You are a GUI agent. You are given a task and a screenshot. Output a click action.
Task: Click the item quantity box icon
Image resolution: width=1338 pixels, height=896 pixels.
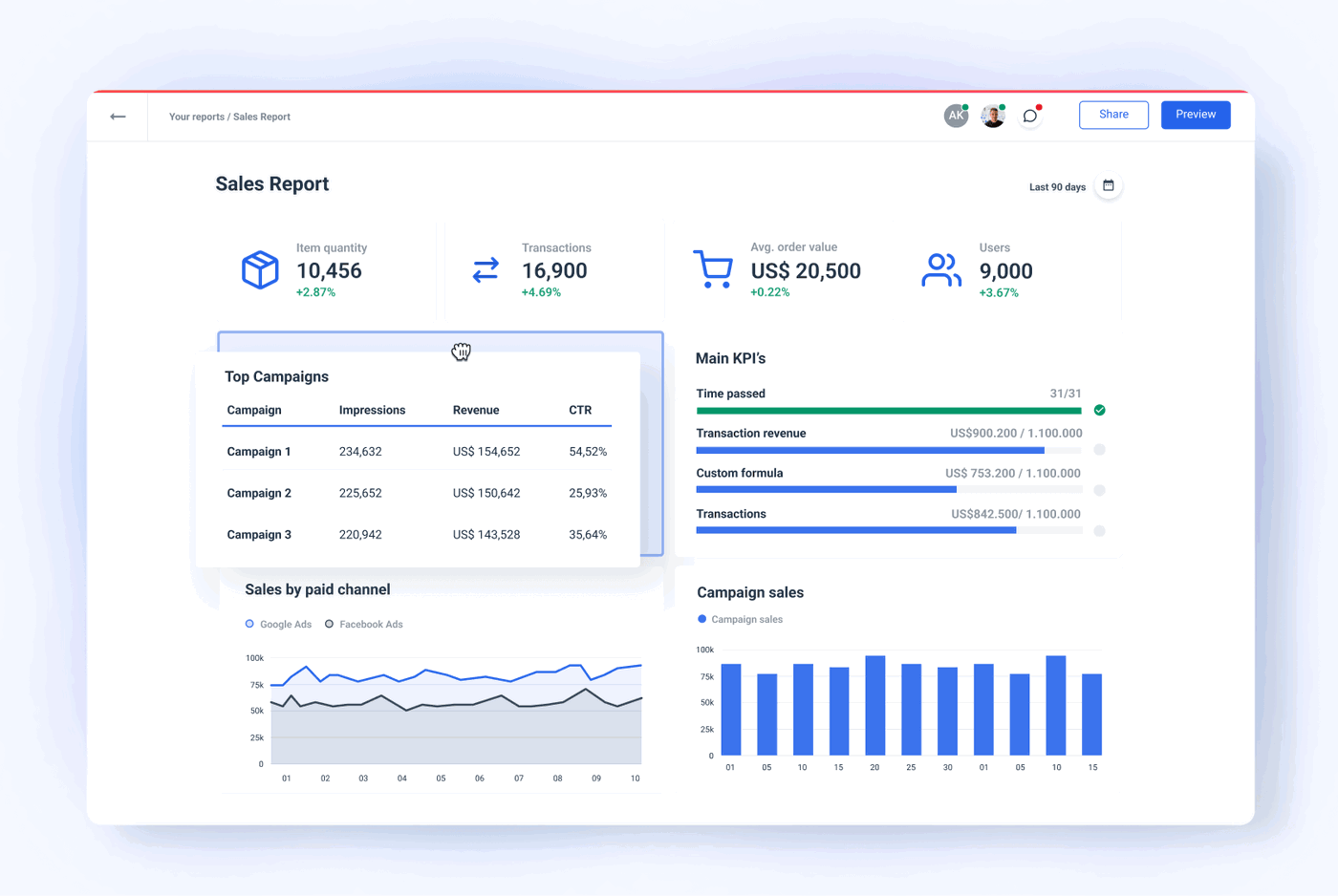pyautogui.click(x=259, y=269)
